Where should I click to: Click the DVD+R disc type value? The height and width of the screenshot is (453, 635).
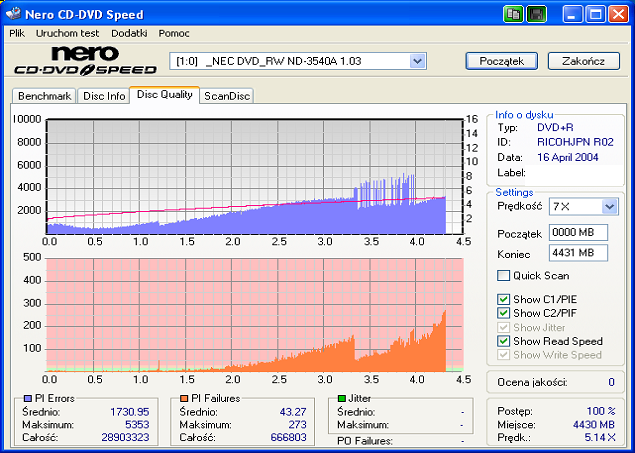pos(555,128)
